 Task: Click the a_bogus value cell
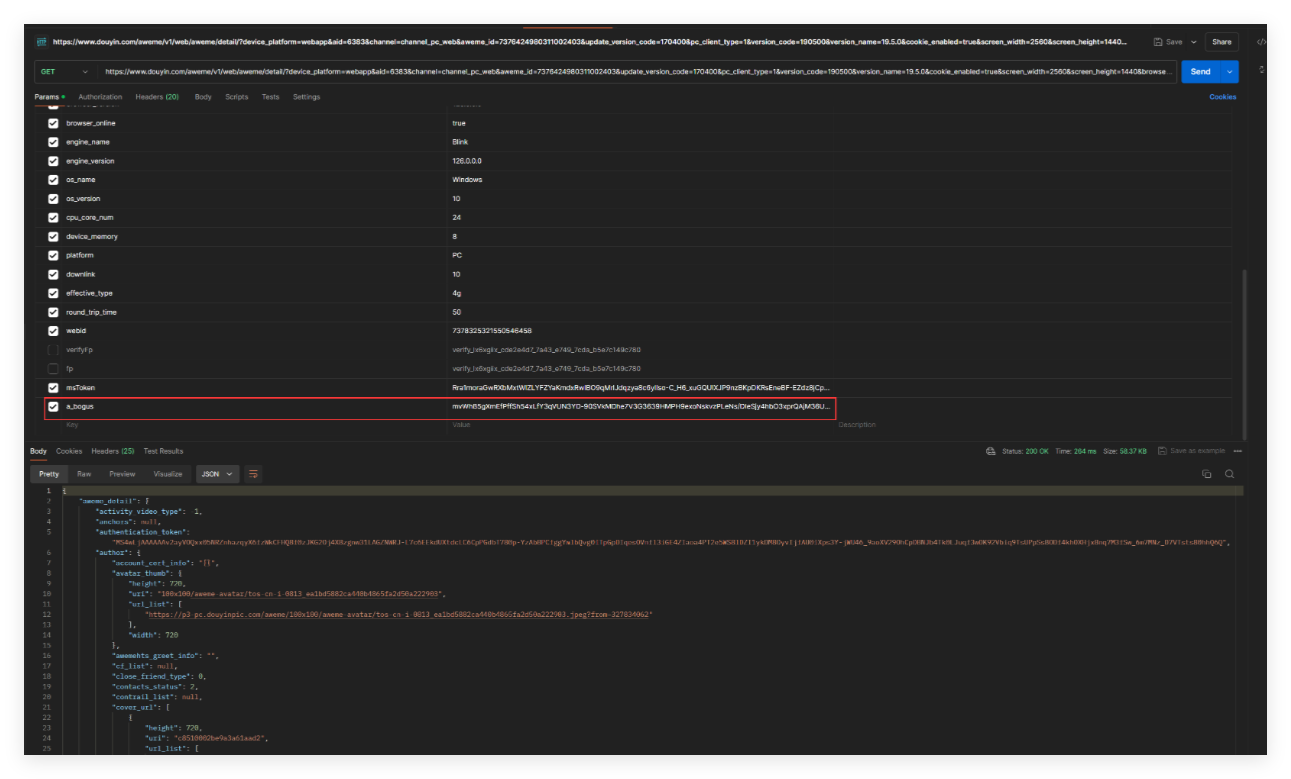click(x=641, y=407)
